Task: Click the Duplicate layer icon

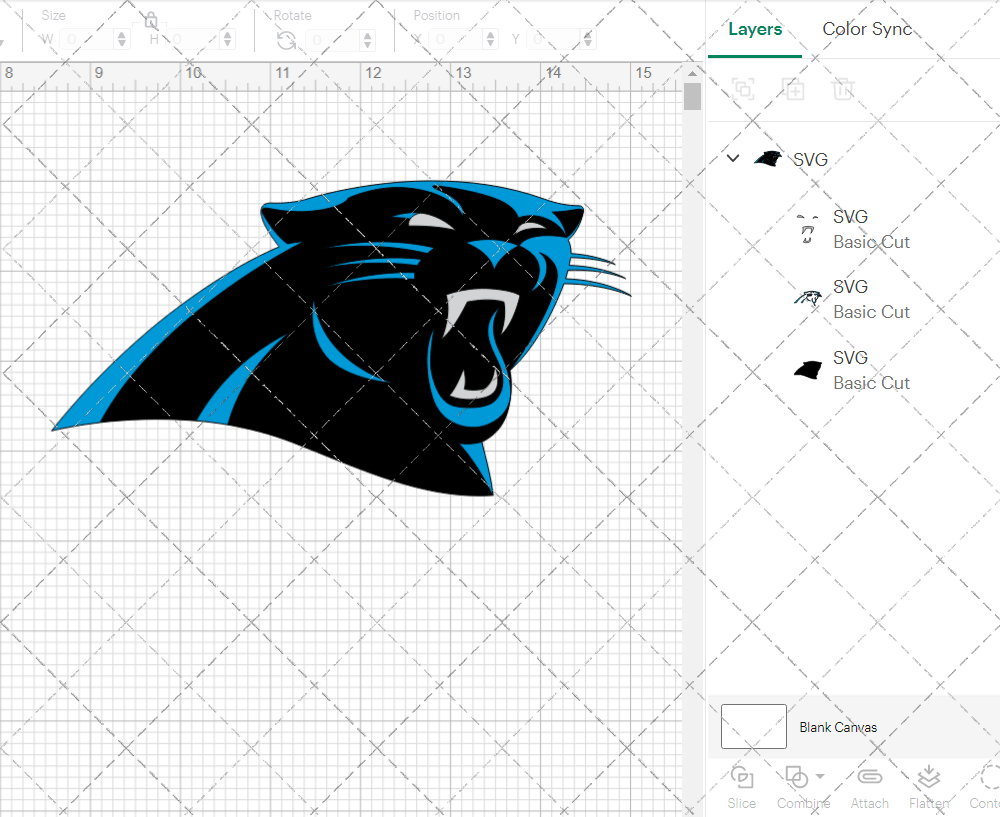Action: point(793,89)
